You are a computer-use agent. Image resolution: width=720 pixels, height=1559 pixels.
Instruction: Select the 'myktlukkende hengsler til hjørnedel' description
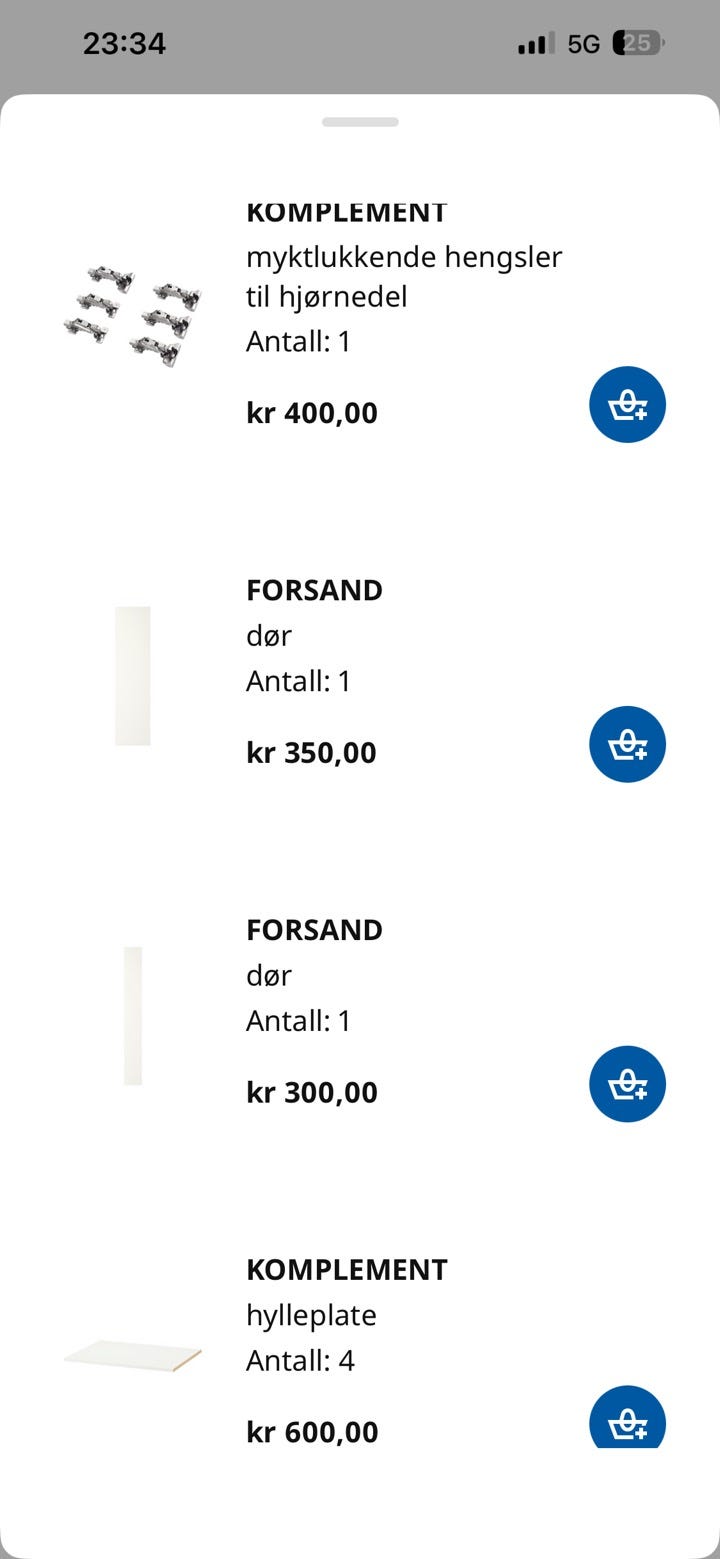(x=404, y=277)
